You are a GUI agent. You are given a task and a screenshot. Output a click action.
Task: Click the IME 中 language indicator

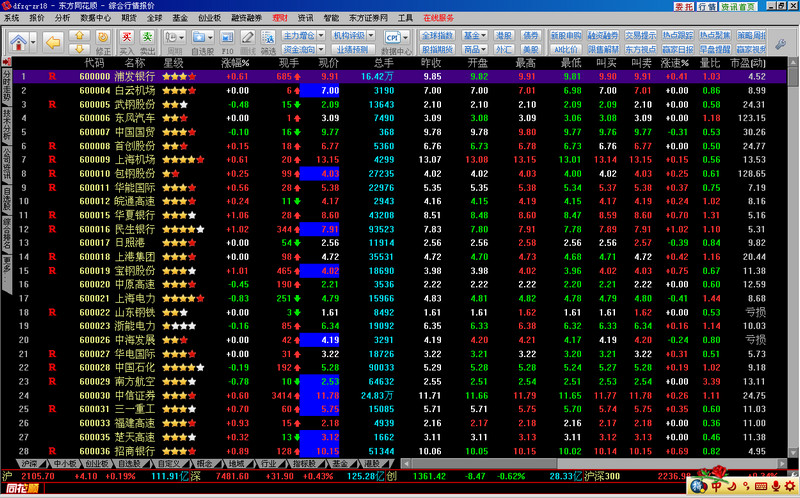coord(716,486)
